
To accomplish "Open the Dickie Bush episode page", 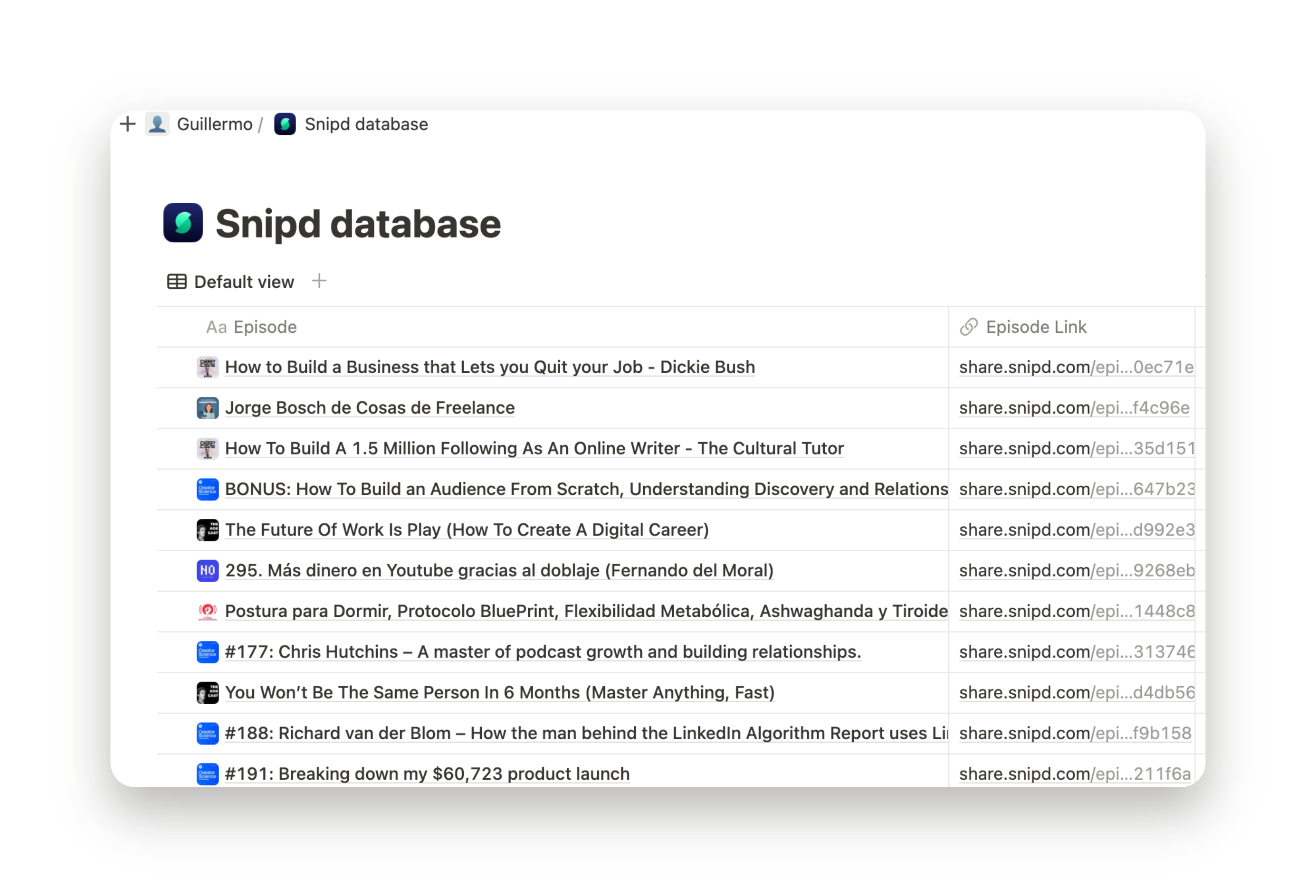I will point(490,368).
